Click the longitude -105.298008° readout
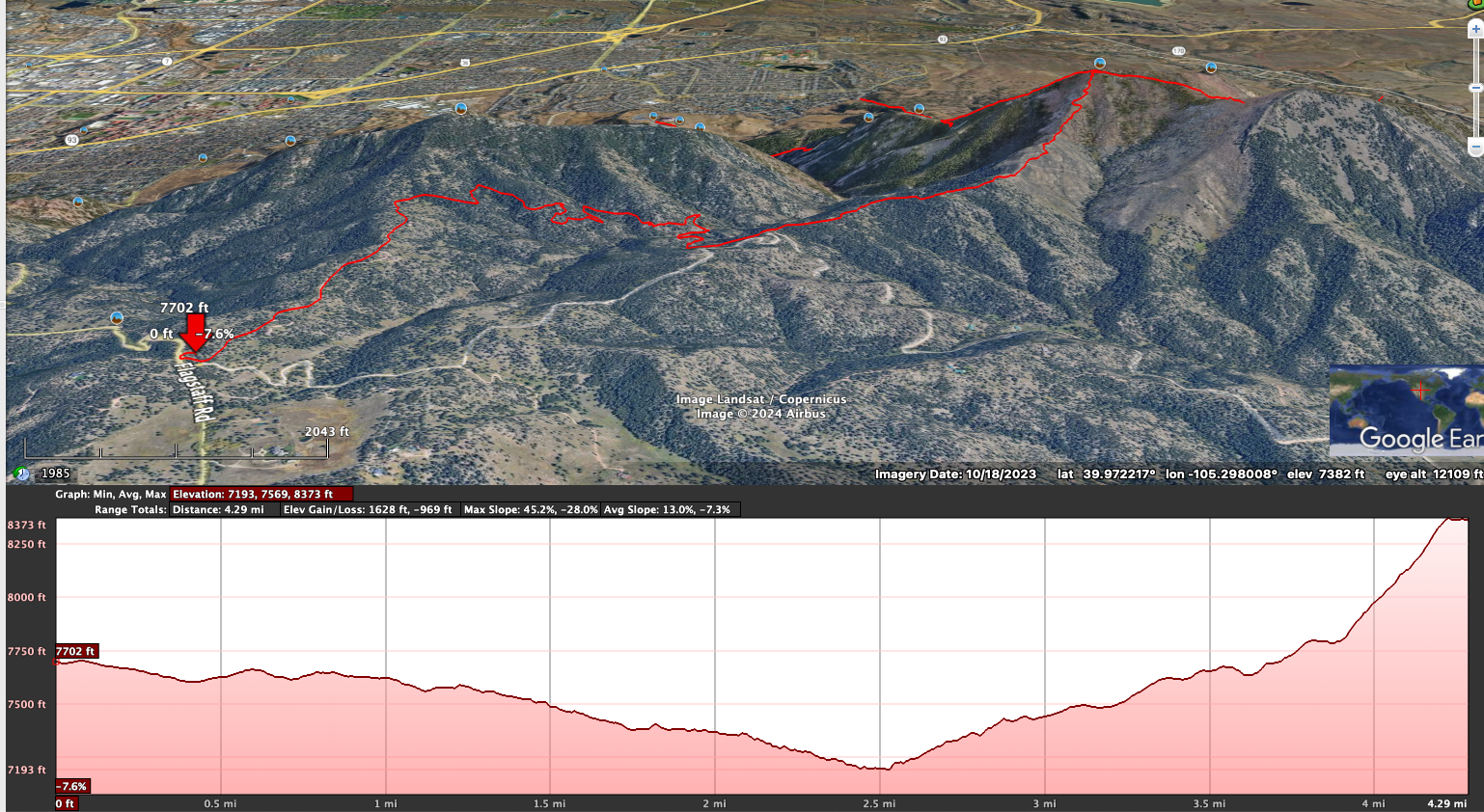The width and height of the screenshot is (1484, 812). tap(1222, 474)
